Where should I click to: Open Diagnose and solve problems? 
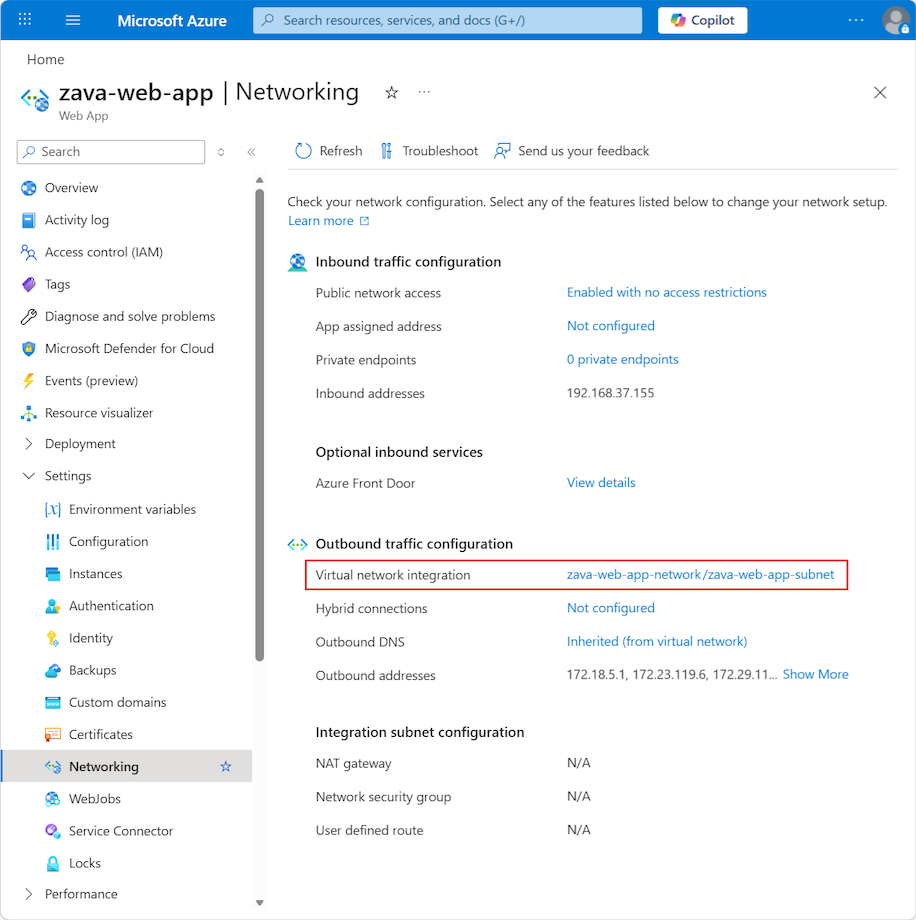click(130, 317)
